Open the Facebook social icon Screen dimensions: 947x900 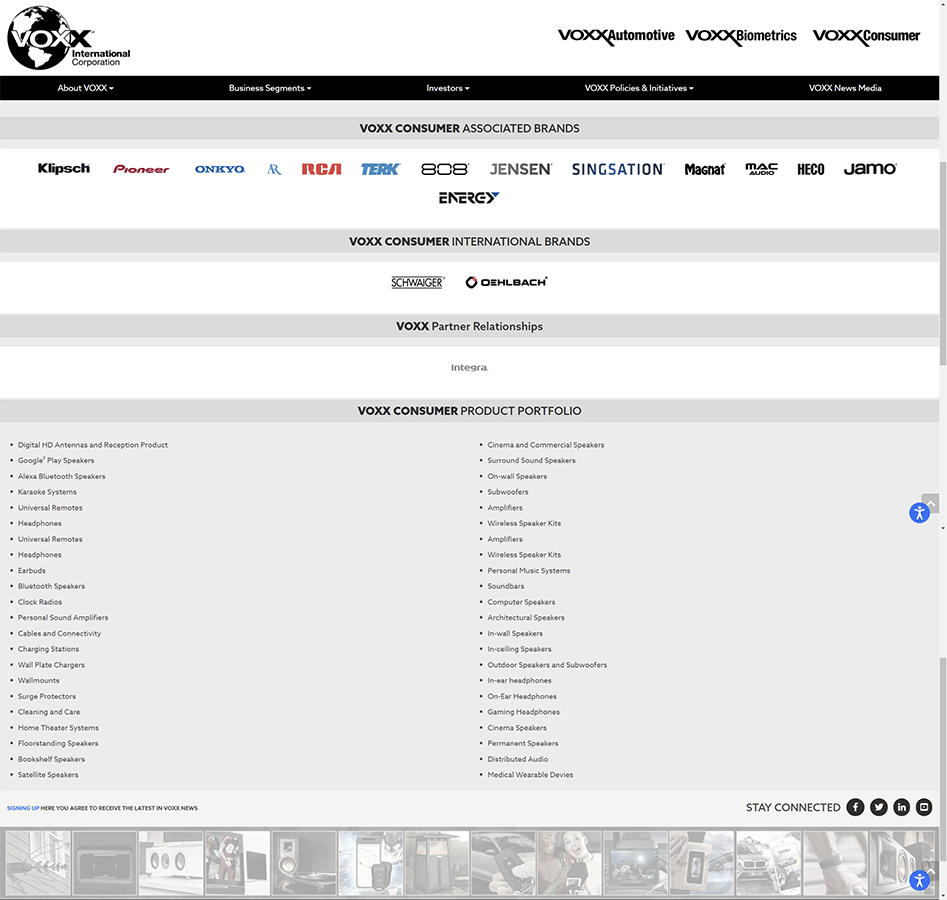tap(855, 807)
